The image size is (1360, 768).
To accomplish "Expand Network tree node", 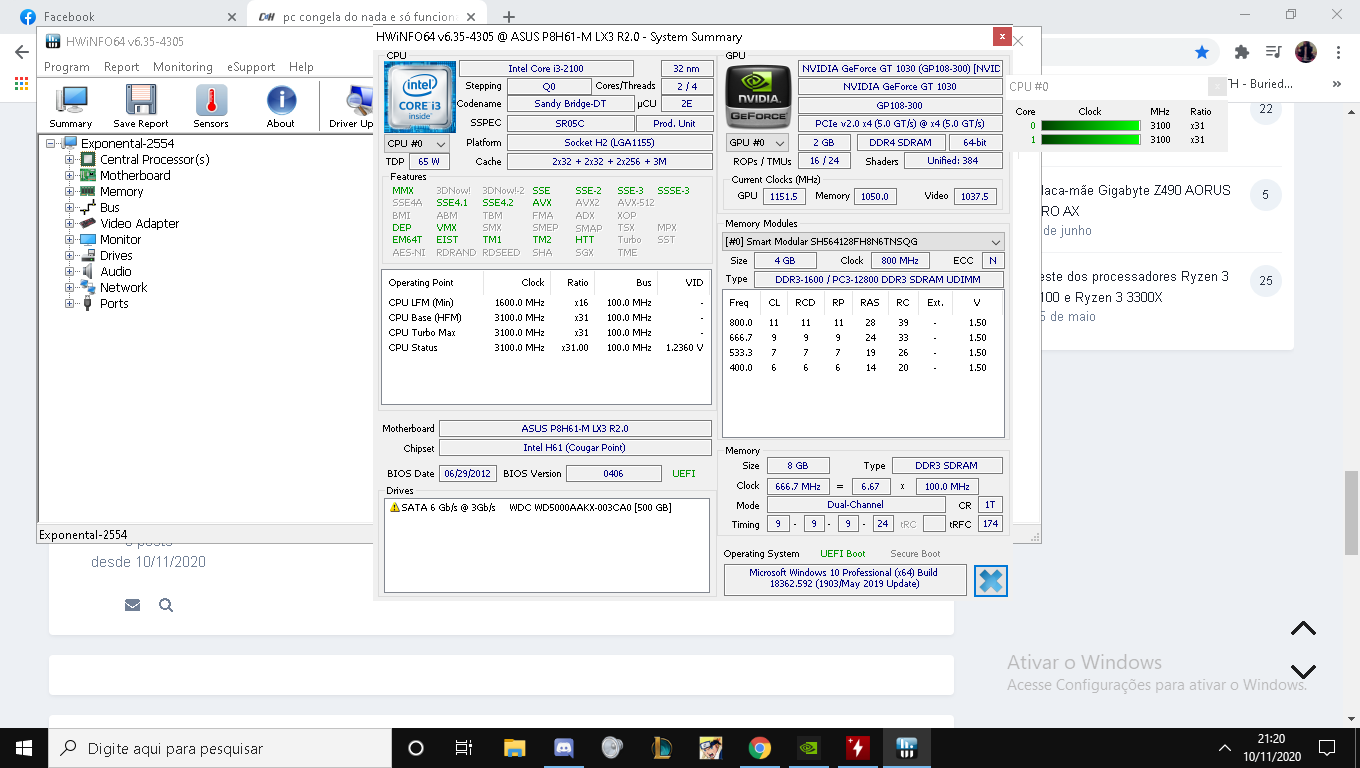I will (x=70, y=287).
